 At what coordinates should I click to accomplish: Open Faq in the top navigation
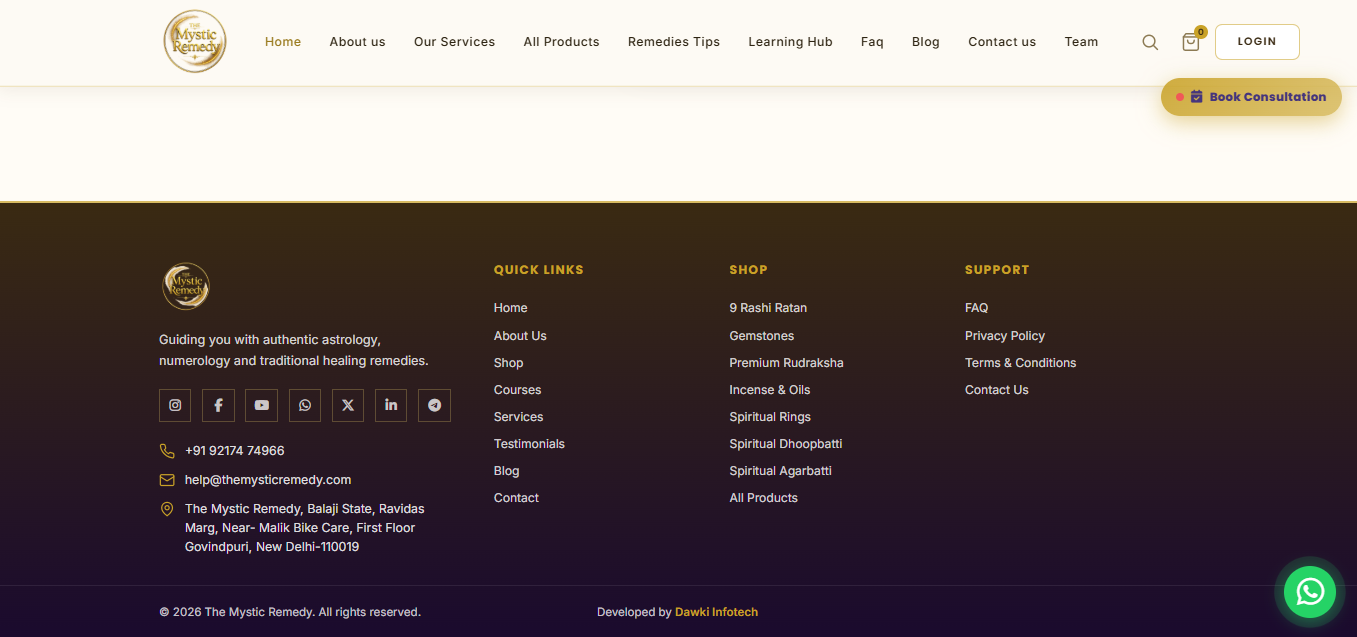point(872,42)
